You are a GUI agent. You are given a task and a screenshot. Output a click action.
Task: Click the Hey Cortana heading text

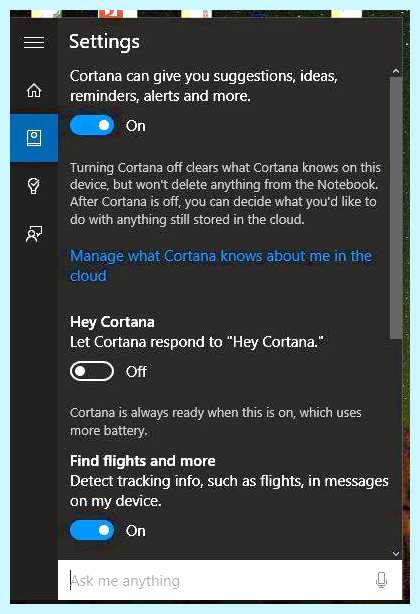pos(112,322)
